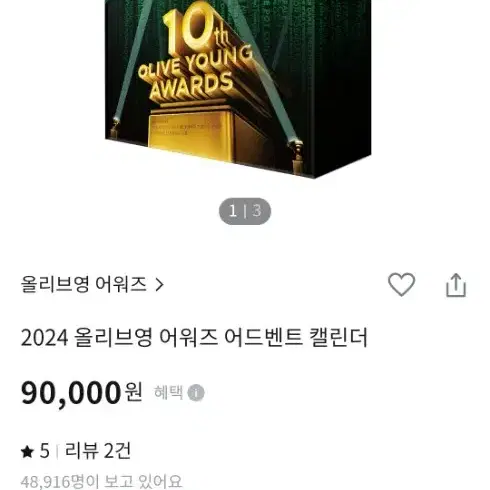Viewport: 490px width, 490px height.
Task: Tap the right spotlight lamp on the box image
Action: click(296, 156)
